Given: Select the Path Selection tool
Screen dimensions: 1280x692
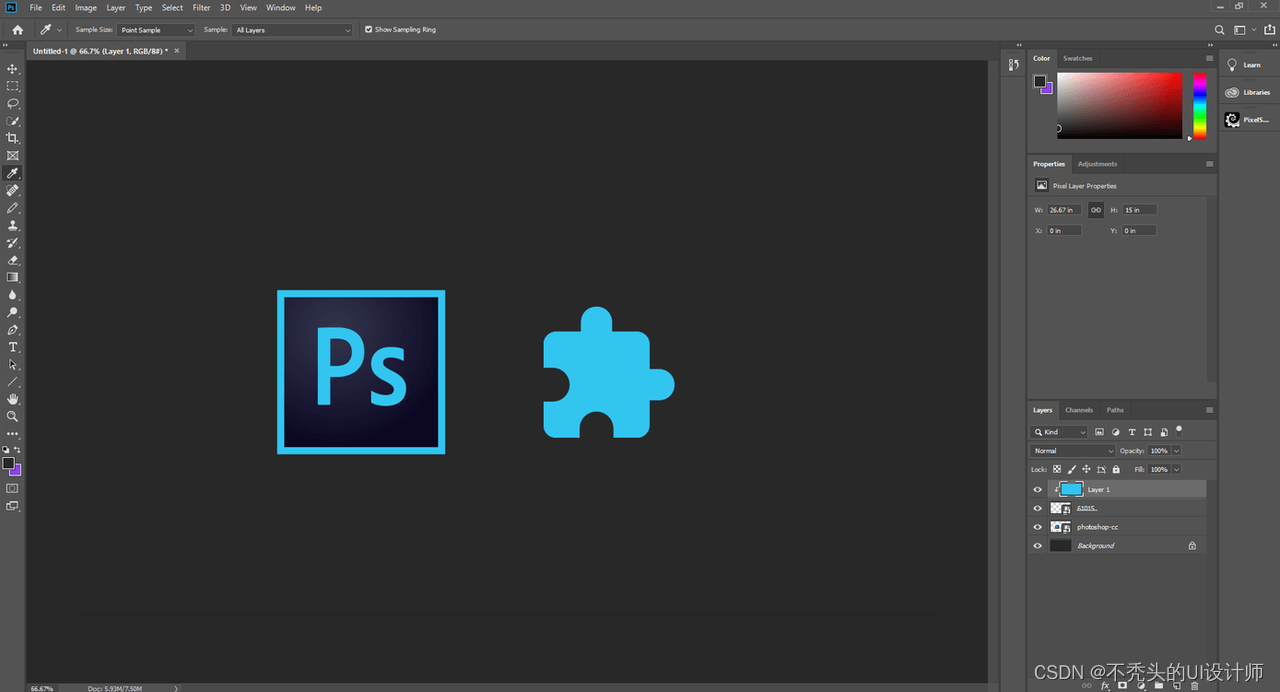Looking at the screenshot, I should [x=13, y=364].
